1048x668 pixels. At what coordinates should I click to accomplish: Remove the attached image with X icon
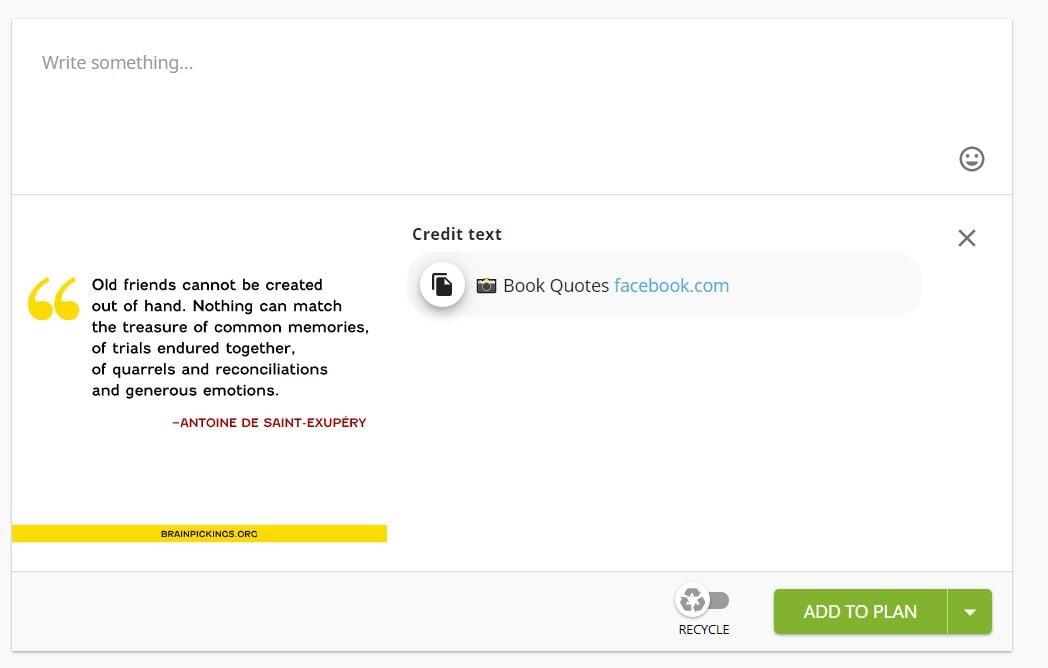966,238
